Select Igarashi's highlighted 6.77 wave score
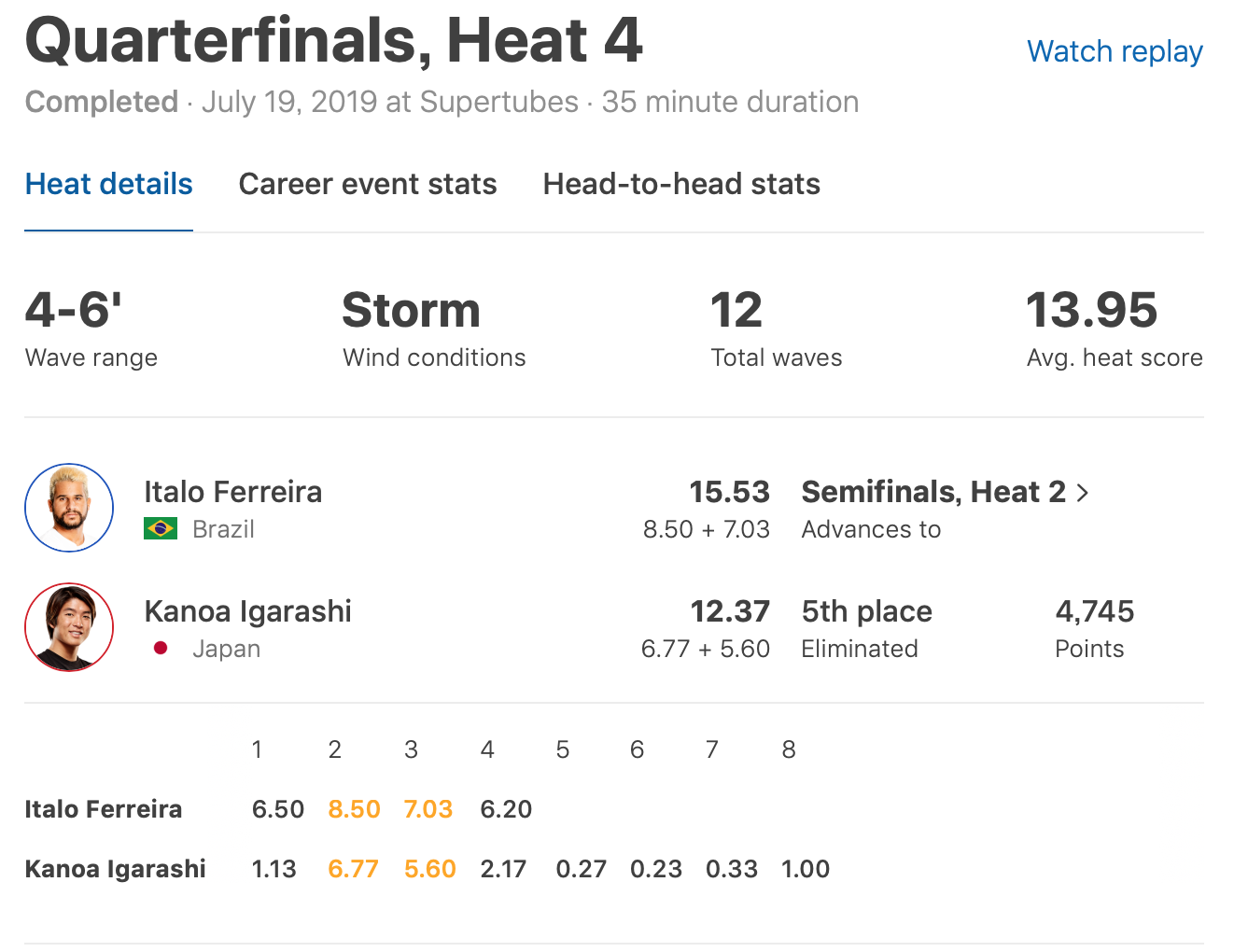This screenshot has width=1234, height=952. point(353,869)
